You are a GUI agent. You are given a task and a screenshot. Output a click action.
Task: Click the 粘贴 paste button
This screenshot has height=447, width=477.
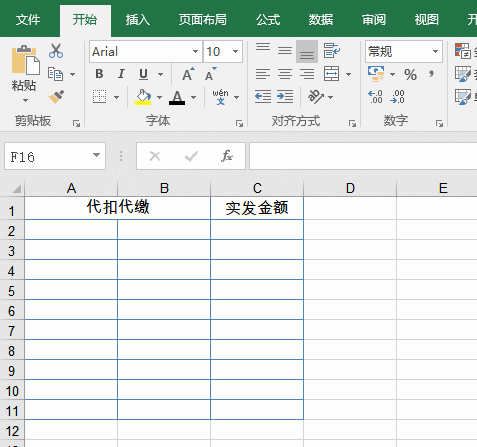pyautogui.click(x=24, y=73)
